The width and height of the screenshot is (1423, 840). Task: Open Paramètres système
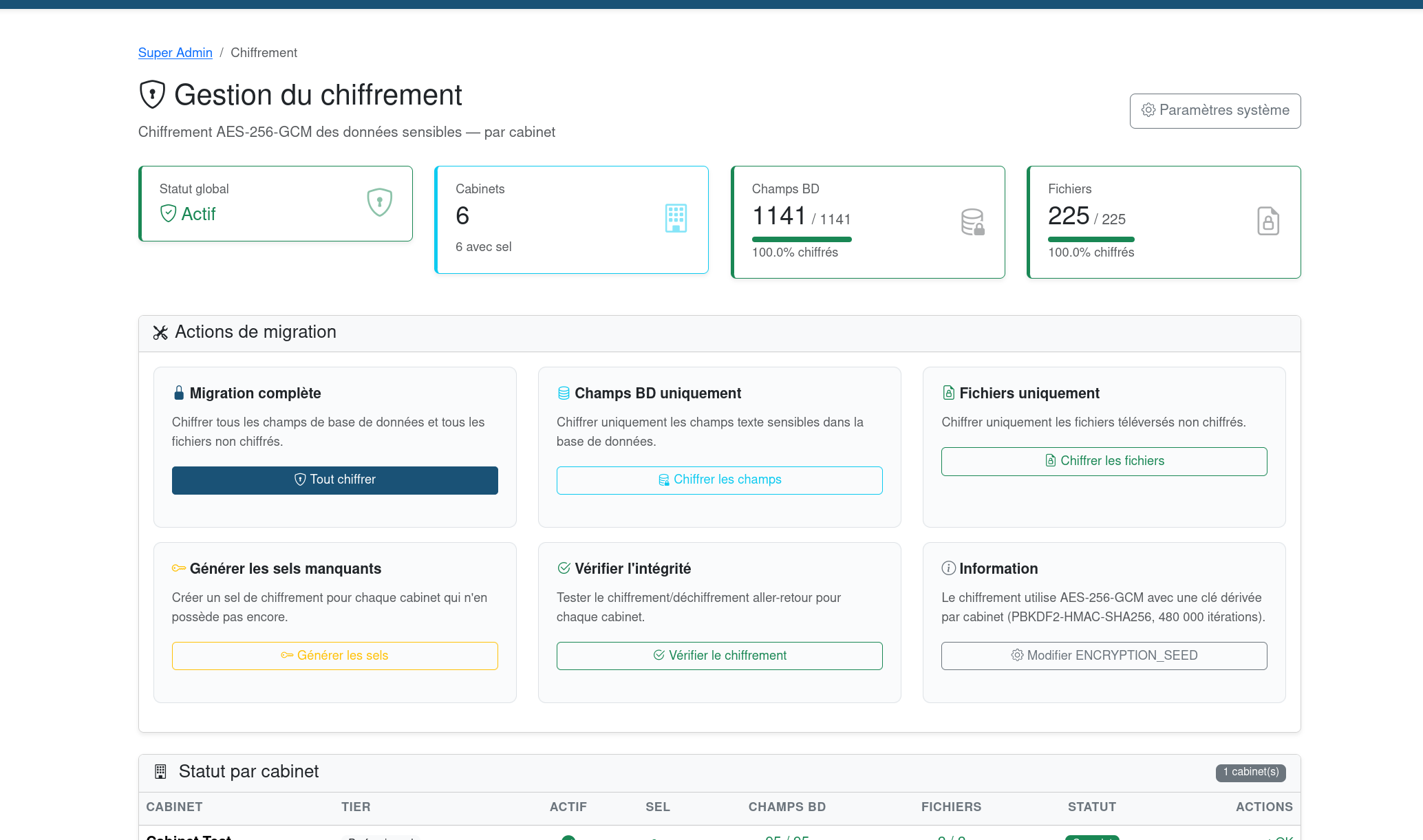(x=1215, y=111)
